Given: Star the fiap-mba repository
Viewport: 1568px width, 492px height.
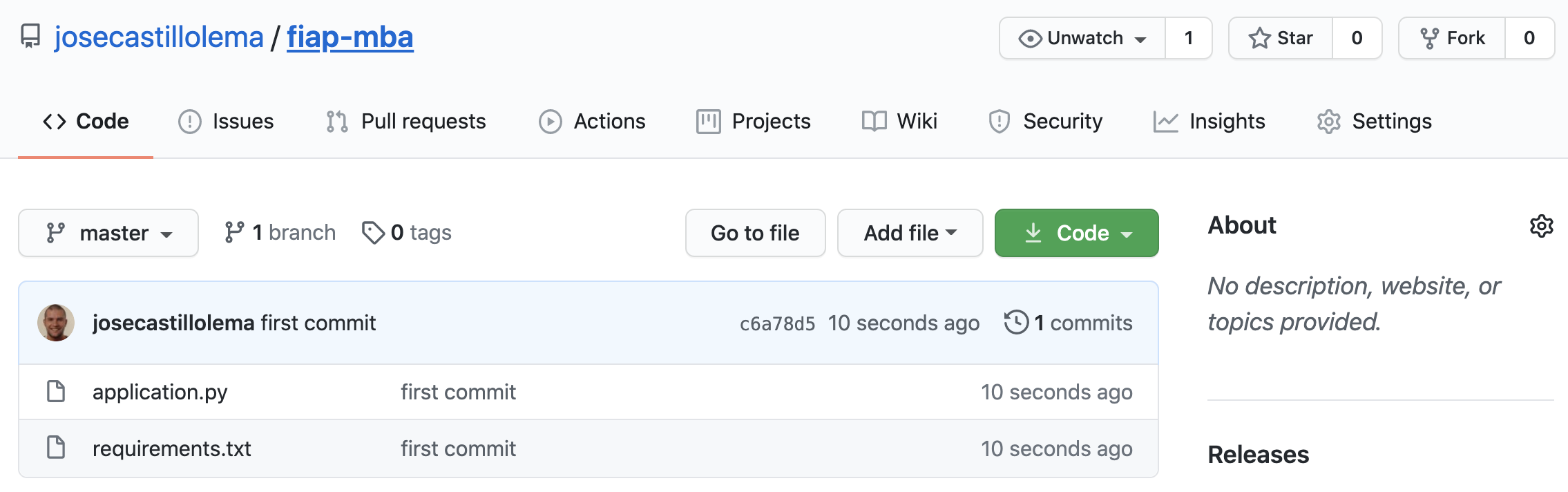Looking at the screenshot, I should point(1281,38).
